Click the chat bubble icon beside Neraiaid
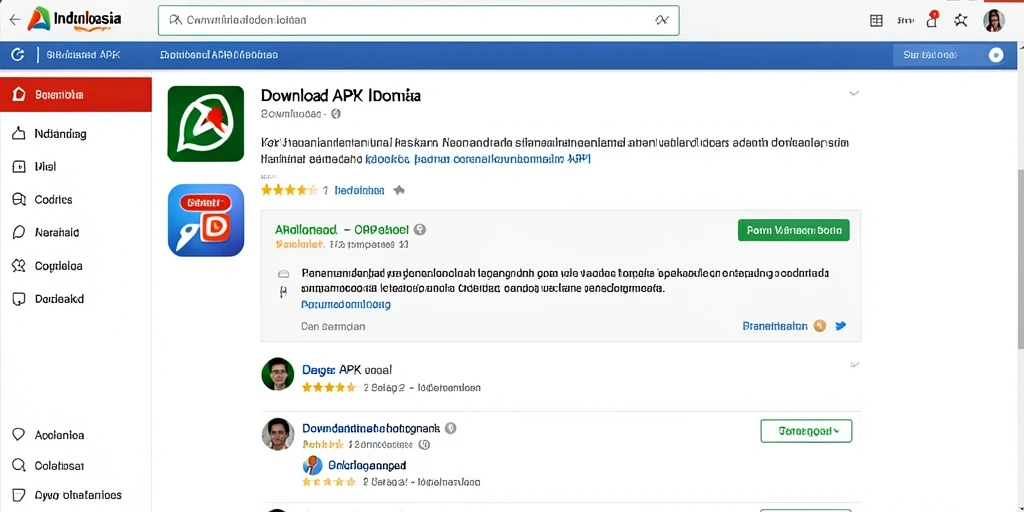Screen dimensions: 1024x512 [x=19, y=232]
